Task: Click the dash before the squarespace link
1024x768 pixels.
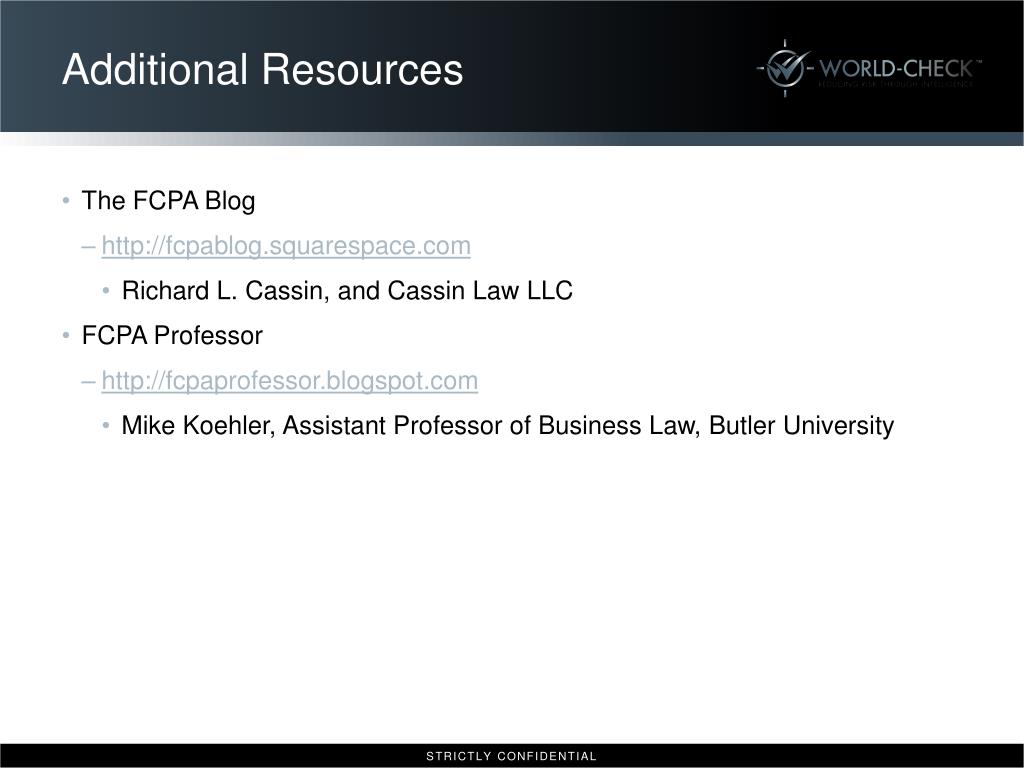Action: 89,247
